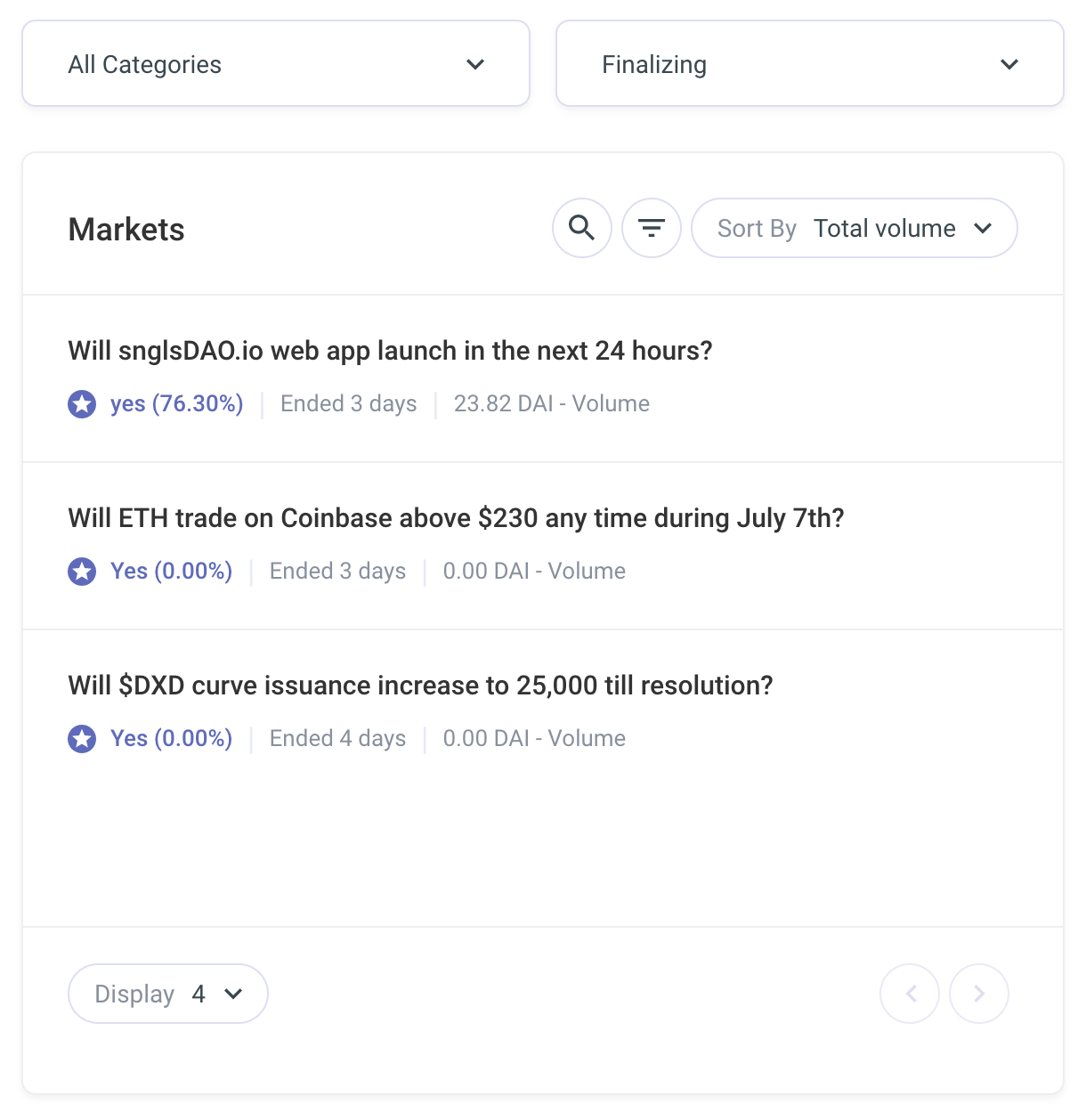Click the previous page arrow icon

point(910,994)
